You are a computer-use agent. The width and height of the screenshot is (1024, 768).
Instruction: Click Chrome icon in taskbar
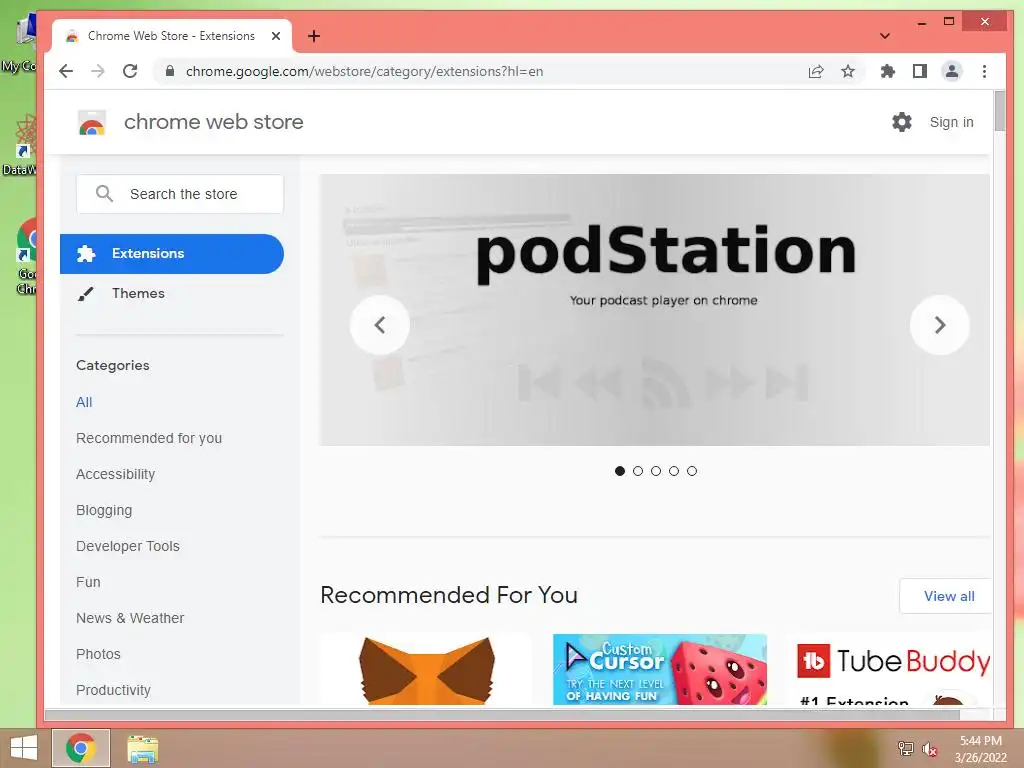tap(80, 748)
